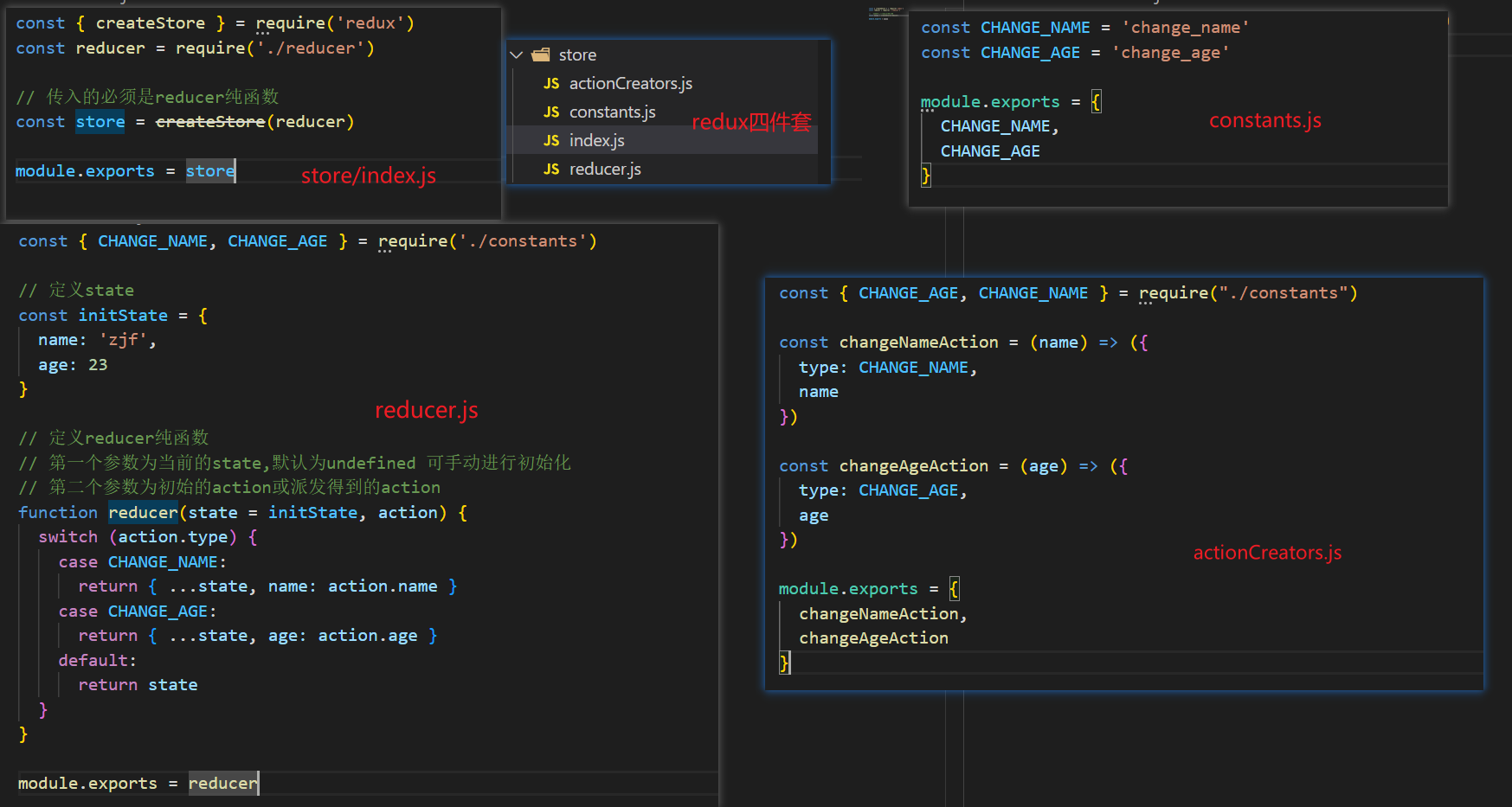Click the double-quoted "./constants" require path
The width and height of the screenshot is (1512, 807).
point(1284,293)
